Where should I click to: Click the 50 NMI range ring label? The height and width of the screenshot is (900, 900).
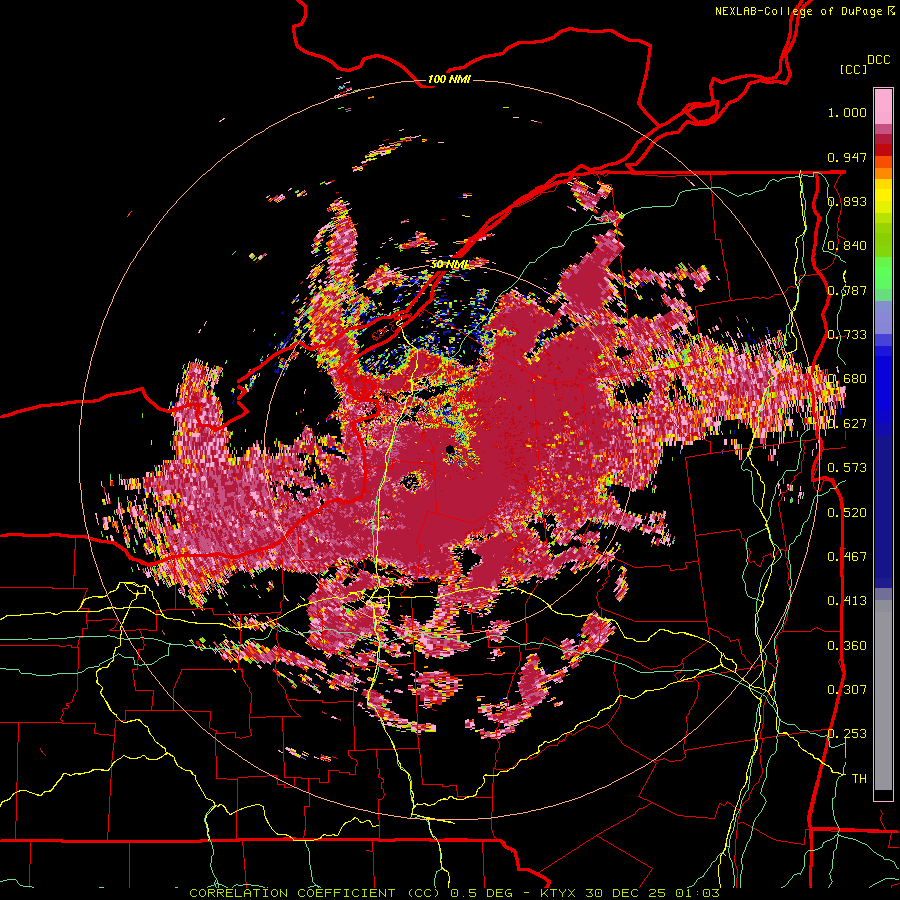coord(450,264)
